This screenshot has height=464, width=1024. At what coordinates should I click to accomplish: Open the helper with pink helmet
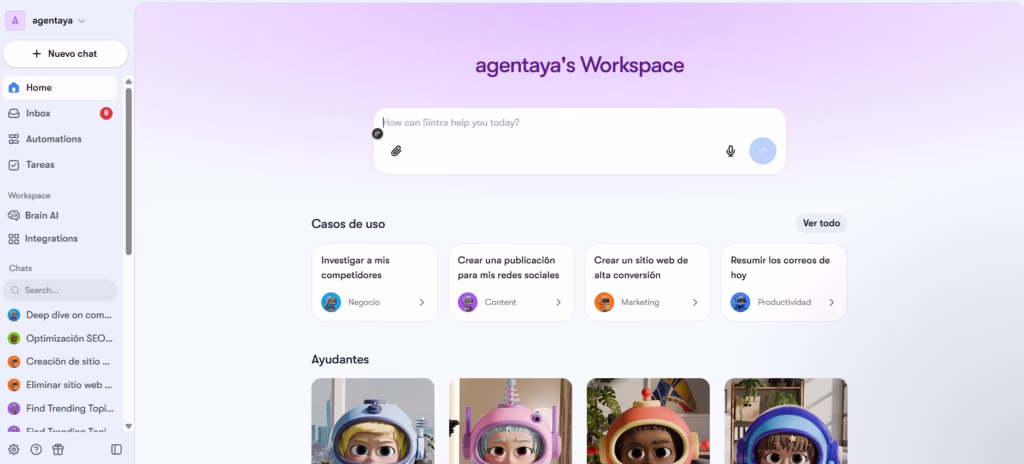[x=511, y=421]
